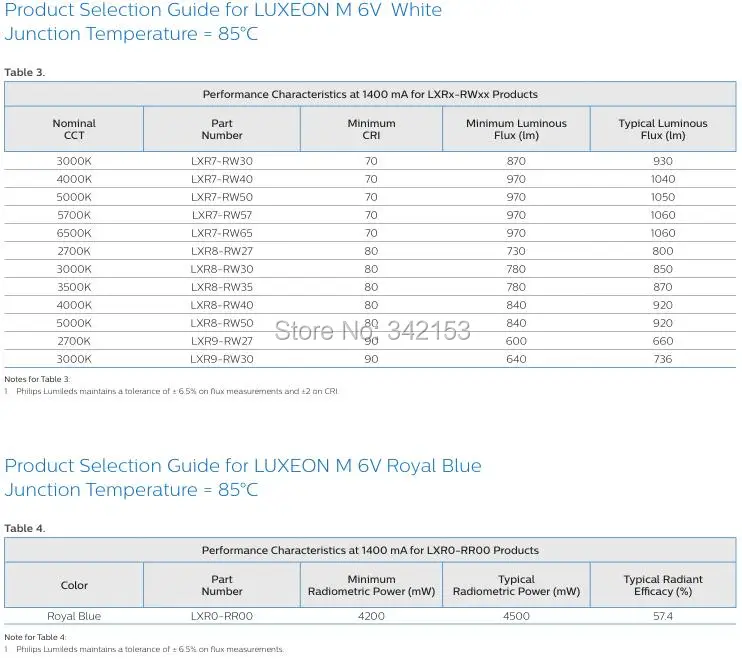Click typical flux value 1050
This screenshot has height=660, width=742.
click(x=663, y=197)
